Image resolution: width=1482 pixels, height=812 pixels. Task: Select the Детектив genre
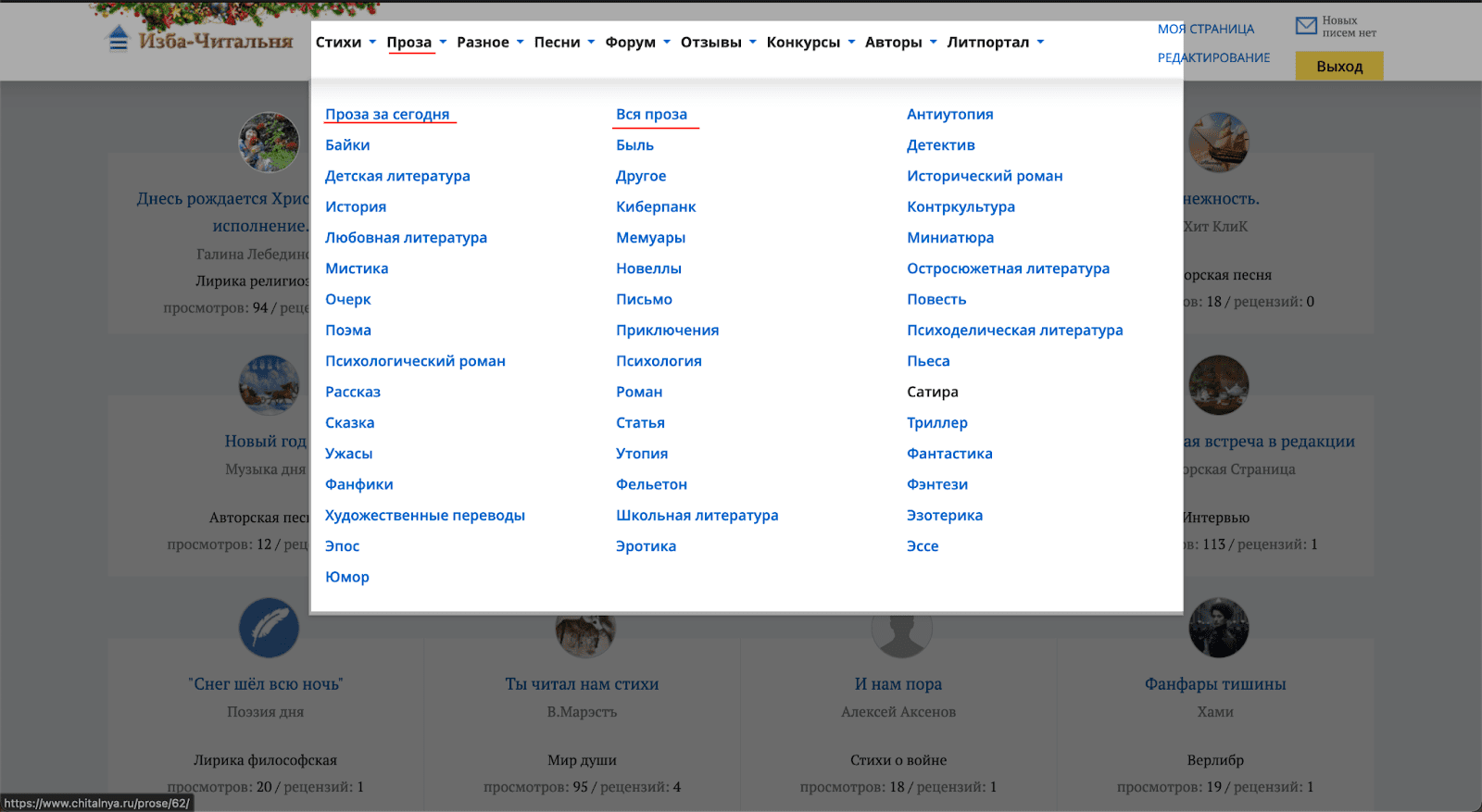[x=941, y=145]
